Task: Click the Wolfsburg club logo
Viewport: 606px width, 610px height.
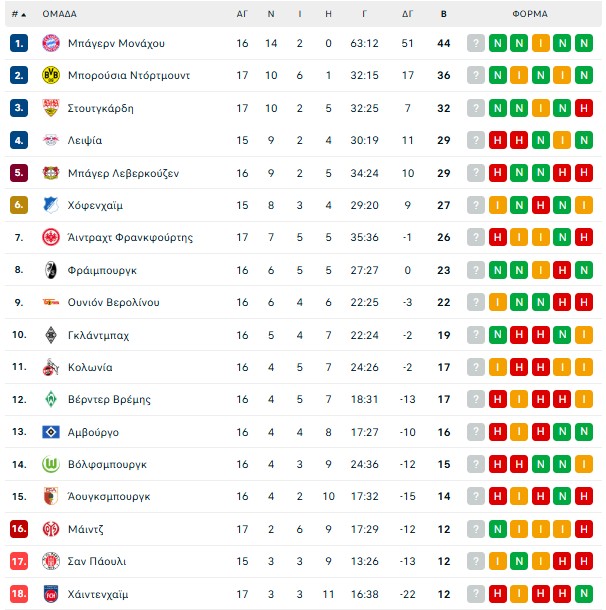Action: [51, 464]
